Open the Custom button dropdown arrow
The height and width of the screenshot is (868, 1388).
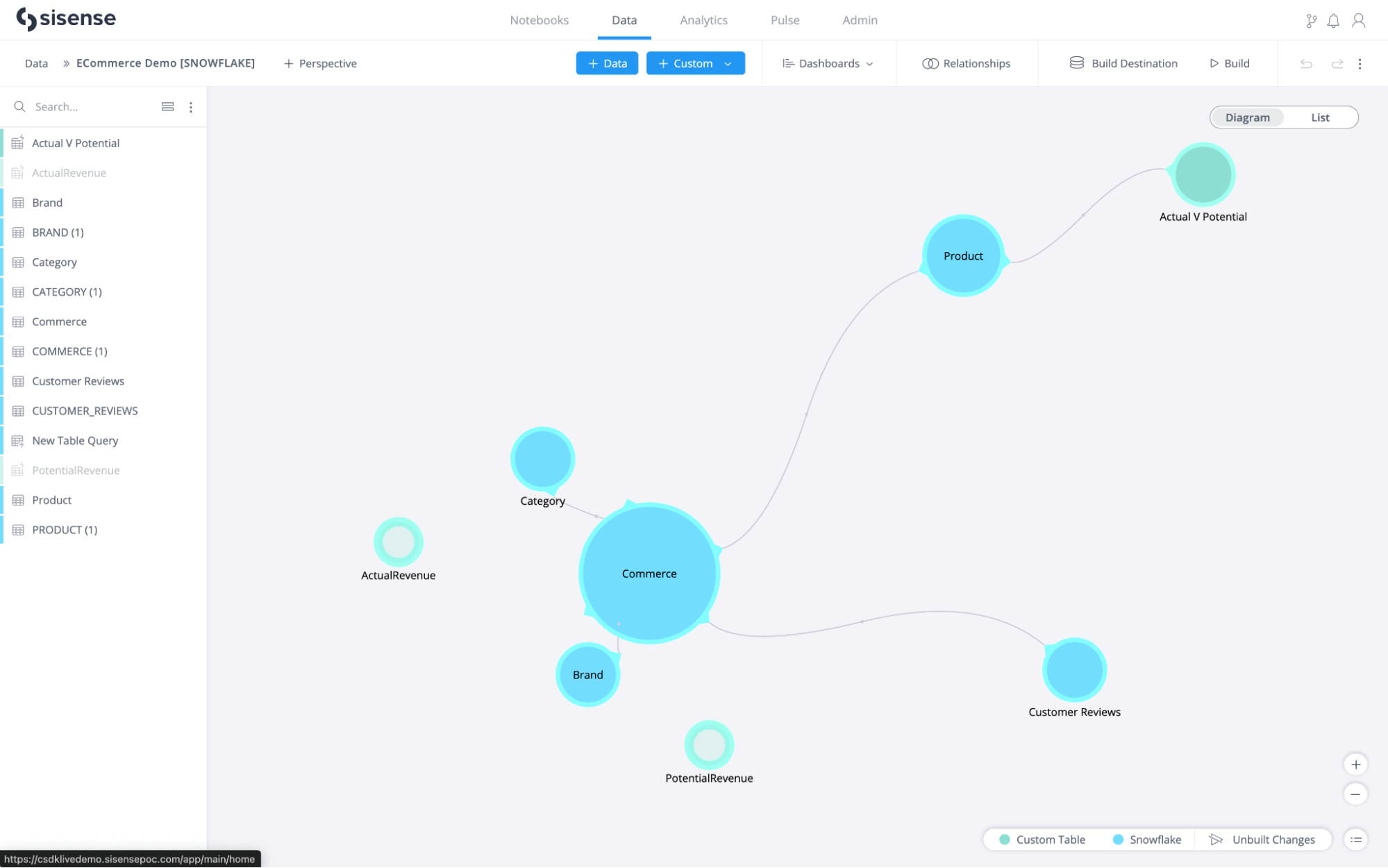[x=728, y=63]
